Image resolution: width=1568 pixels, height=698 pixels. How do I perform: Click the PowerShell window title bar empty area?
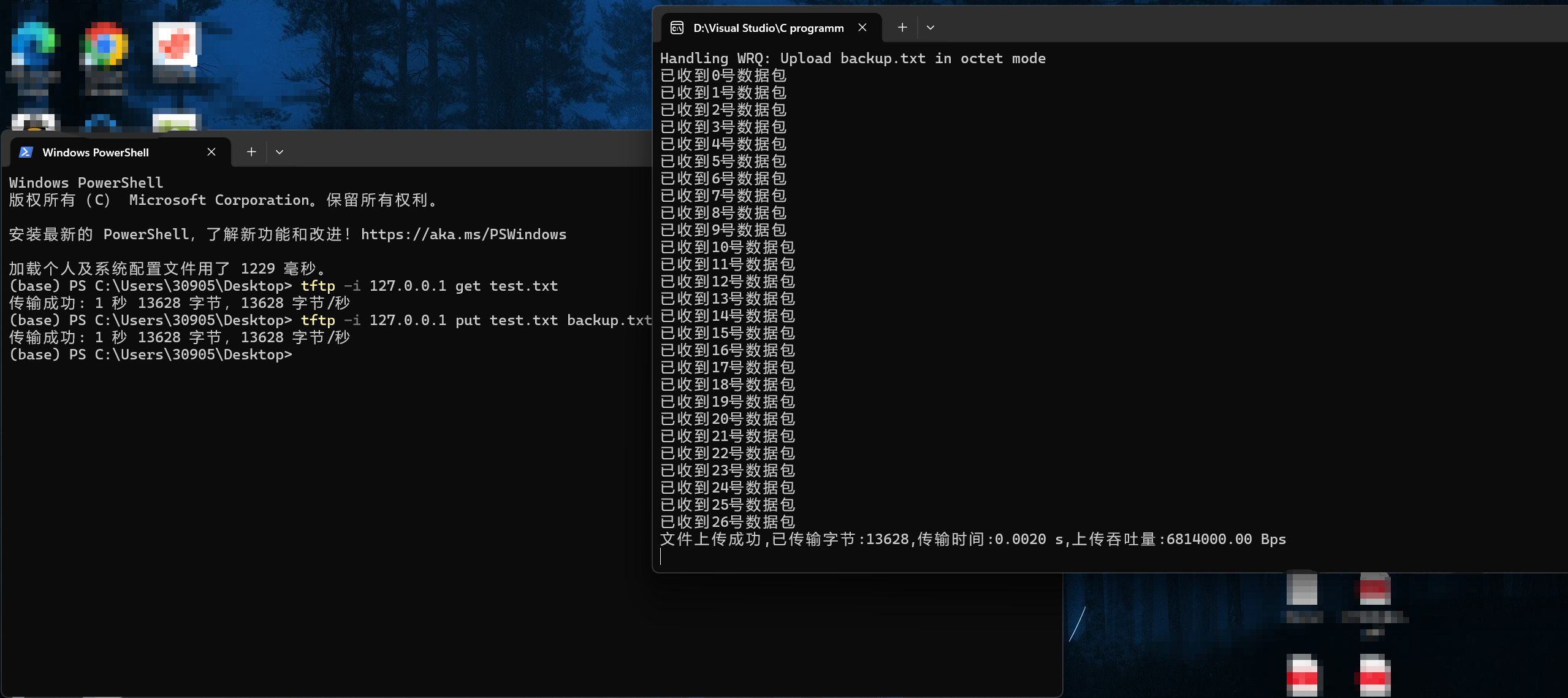[x=466, y=151]
